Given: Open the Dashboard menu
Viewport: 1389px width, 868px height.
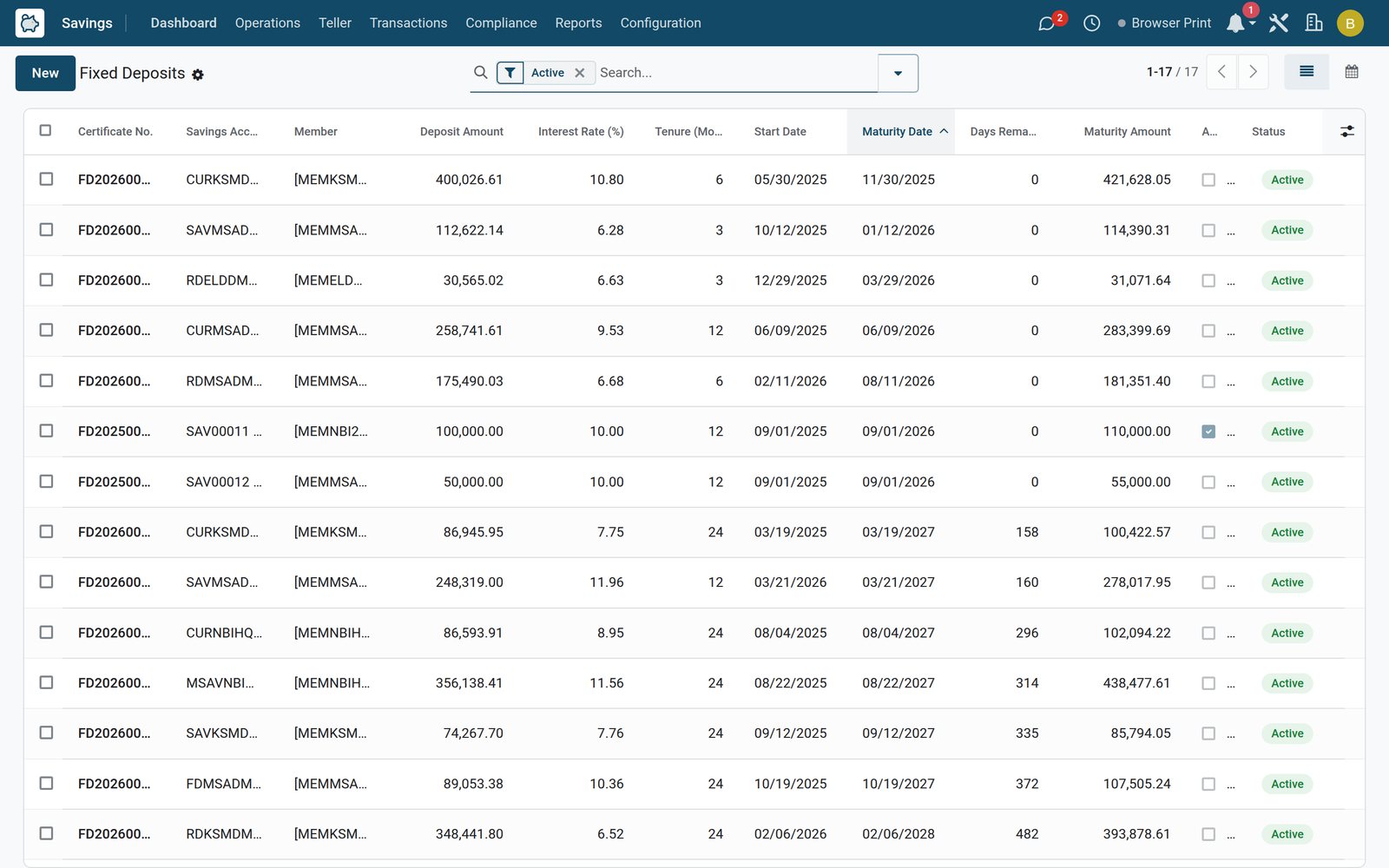Looking at the screenshot, I should click(183, 23).
